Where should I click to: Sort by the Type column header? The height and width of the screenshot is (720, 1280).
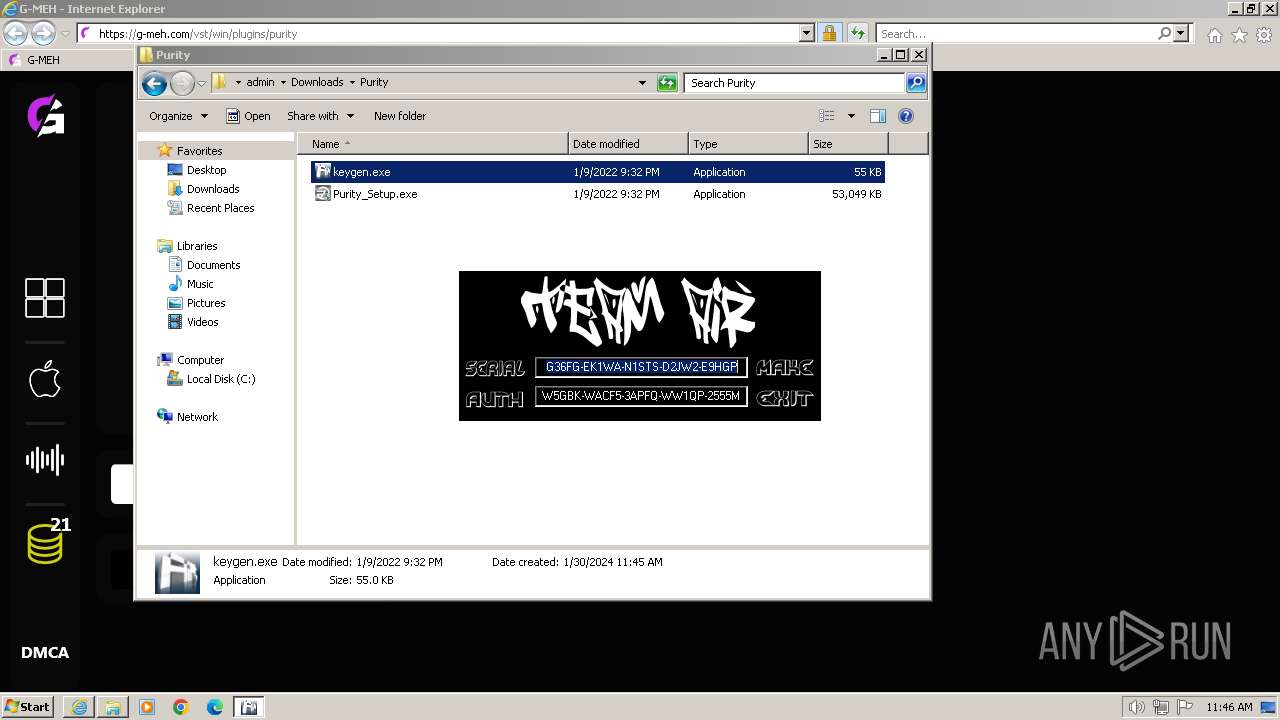[x=748, y=144]
